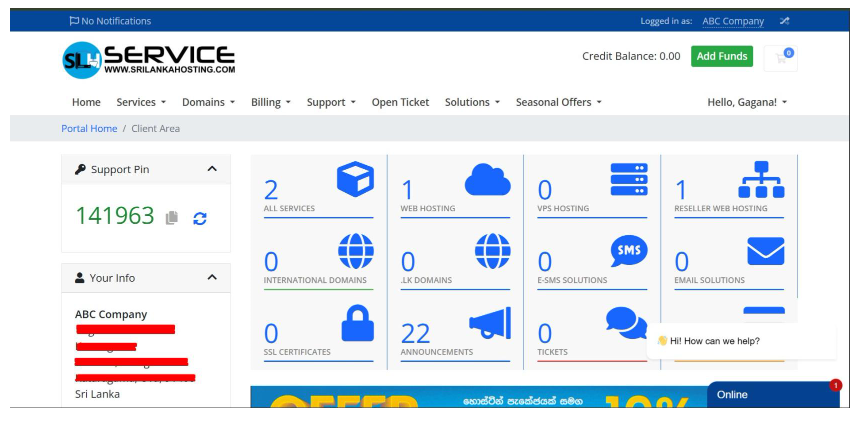Screen dimensions: 858x425
Task: Follow the Portal Home breadcrumb link
Action: tap(89, 128)
